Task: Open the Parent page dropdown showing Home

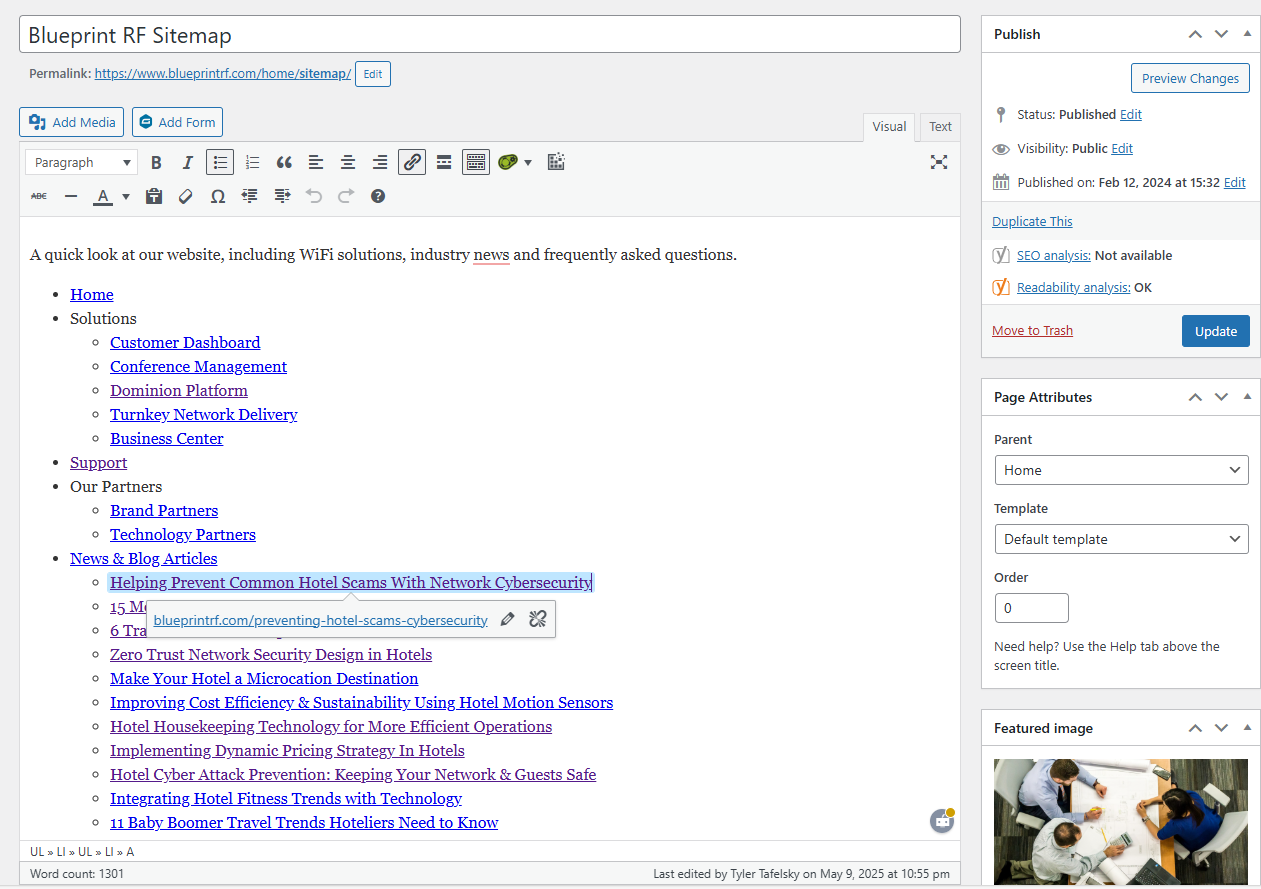Action: pyautogui.click(x=1121, y=470)
